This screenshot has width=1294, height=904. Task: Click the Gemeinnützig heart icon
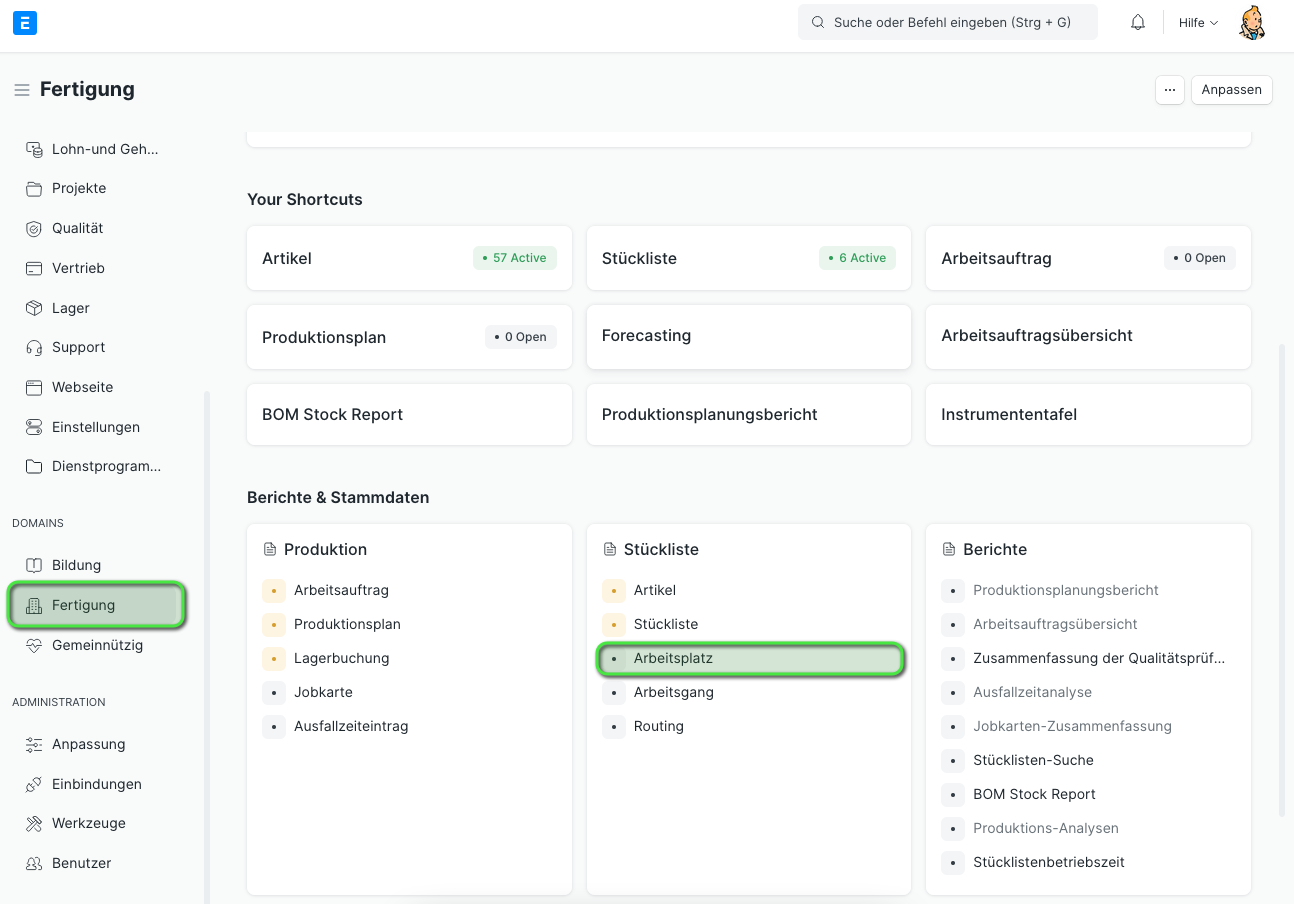click(34, 645)
